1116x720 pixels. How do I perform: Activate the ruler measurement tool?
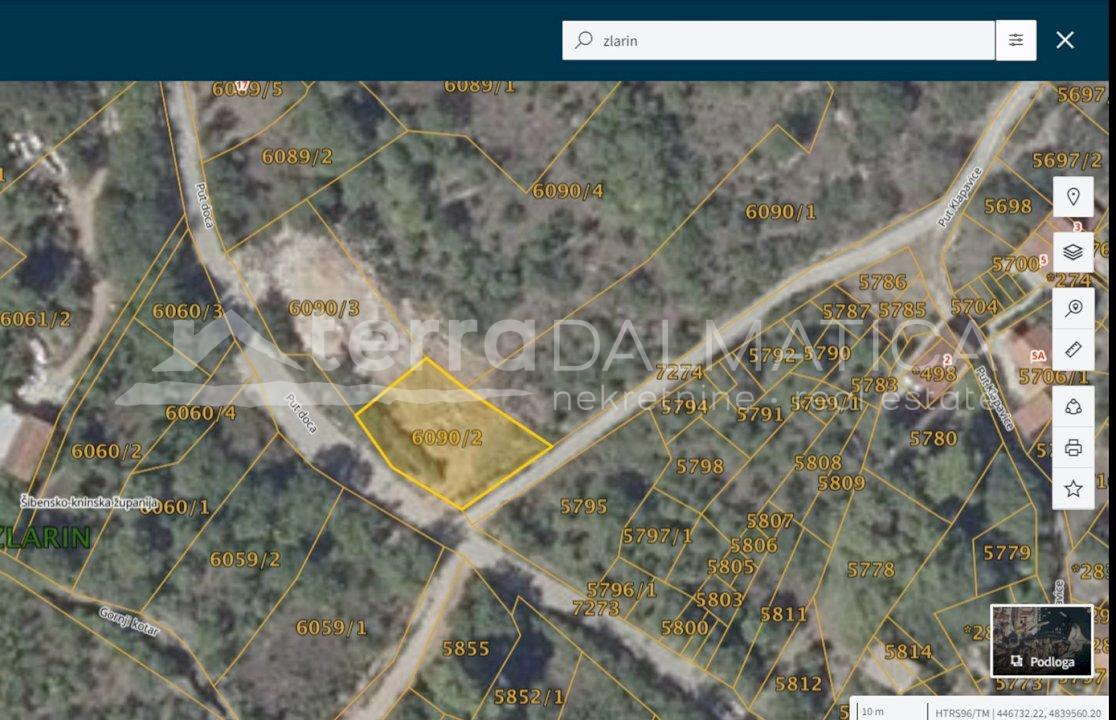pos(1073,349)
